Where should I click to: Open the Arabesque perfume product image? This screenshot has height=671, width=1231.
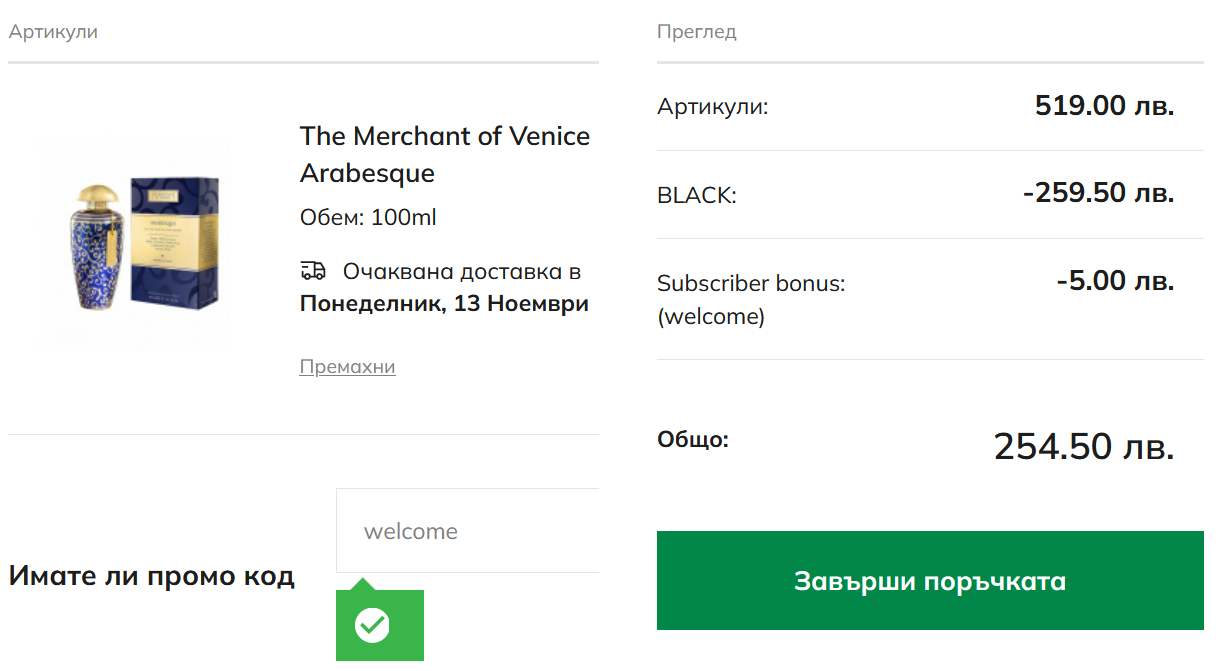137,245
